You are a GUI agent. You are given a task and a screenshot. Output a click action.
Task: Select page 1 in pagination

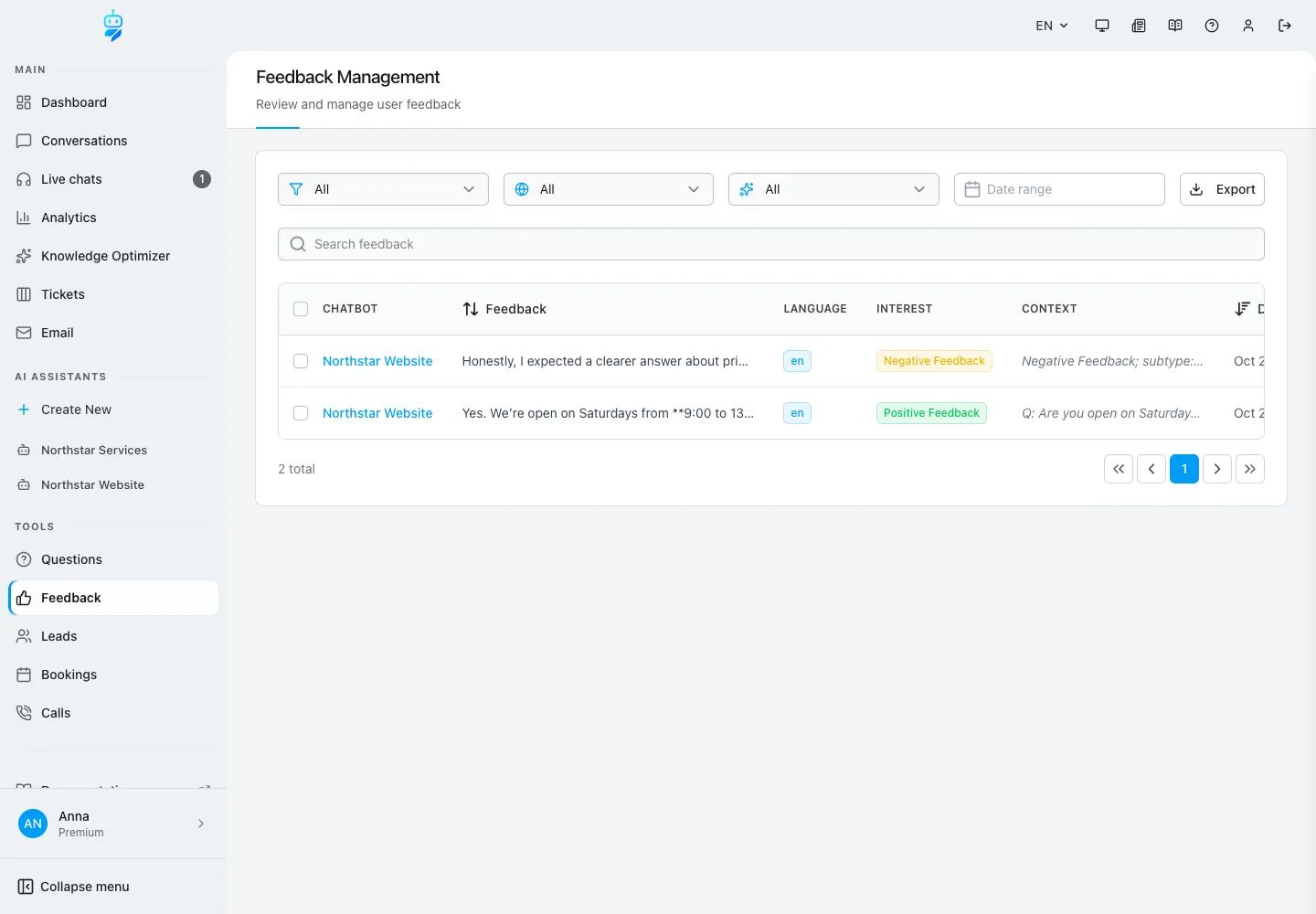coord(1184,469)
